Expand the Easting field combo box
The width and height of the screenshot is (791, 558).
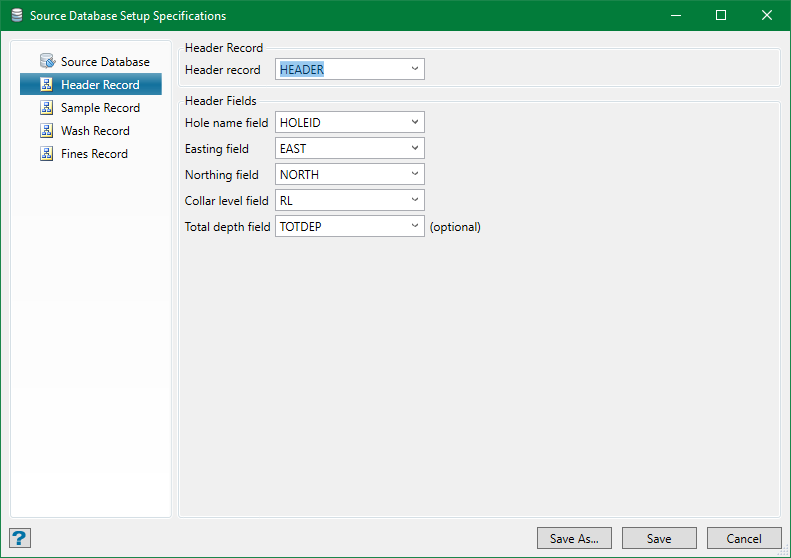[x=414, y=149]
